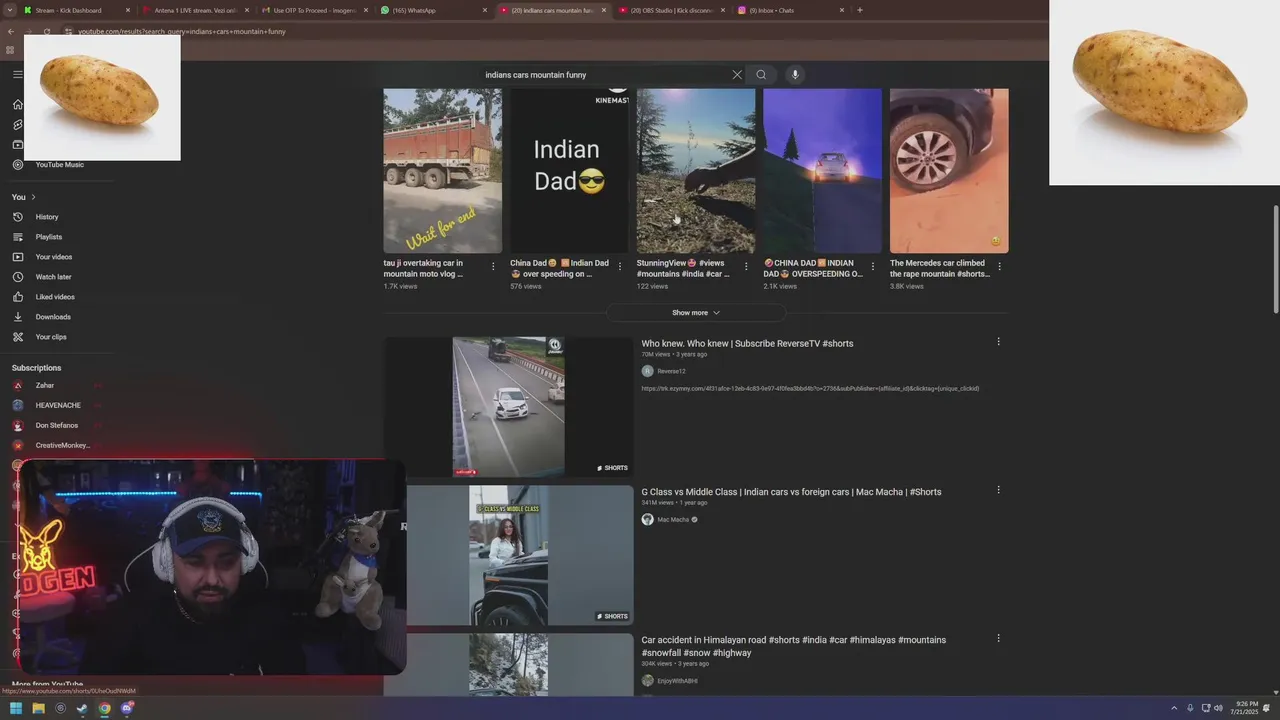Open options menu for Mercedes car short
Image resolution: width=1280 pixels, height=720 pixels.
click(999, 267)
